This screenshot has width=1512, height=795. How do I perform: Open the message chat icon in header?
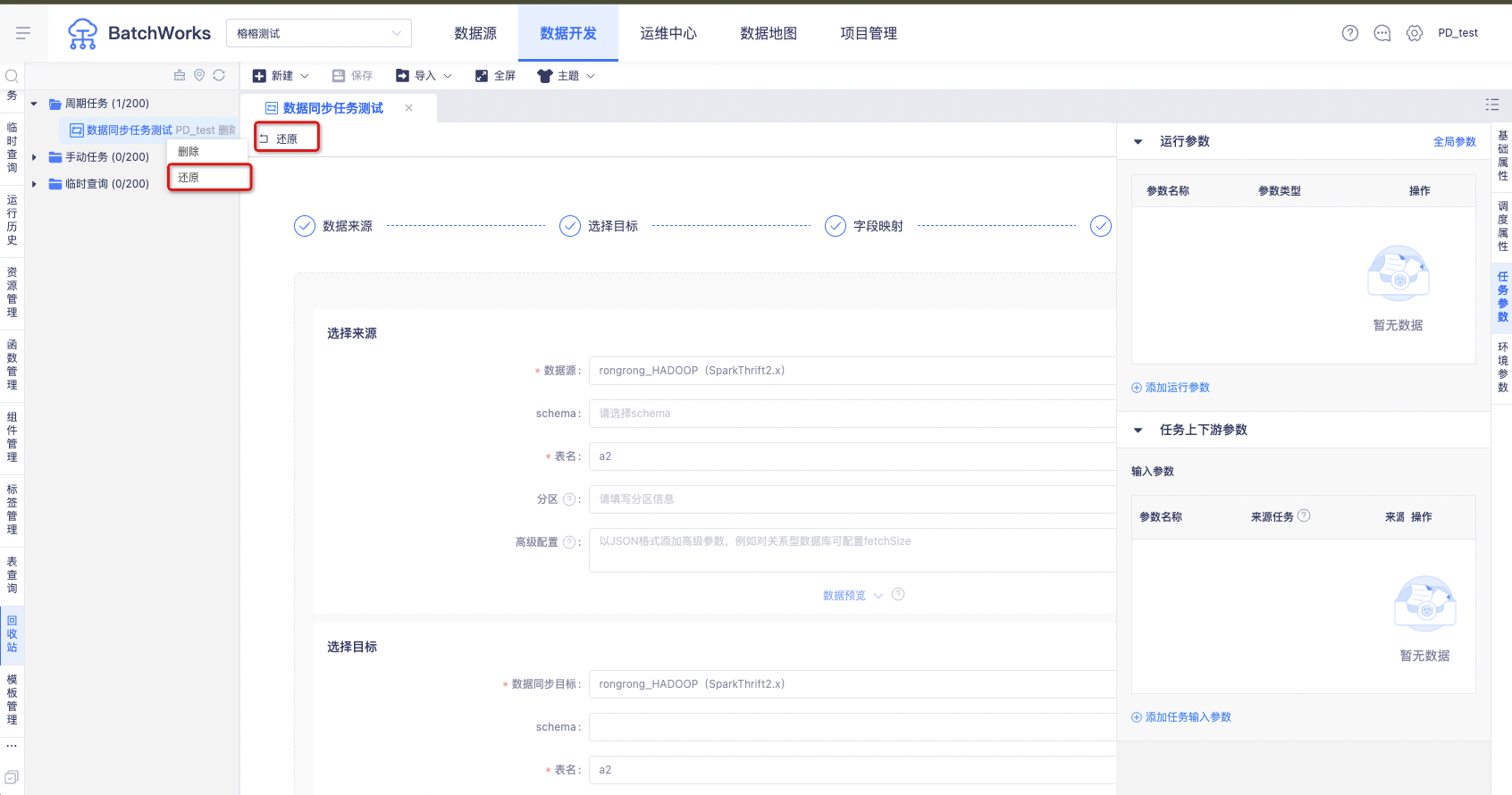(1382, 33)
